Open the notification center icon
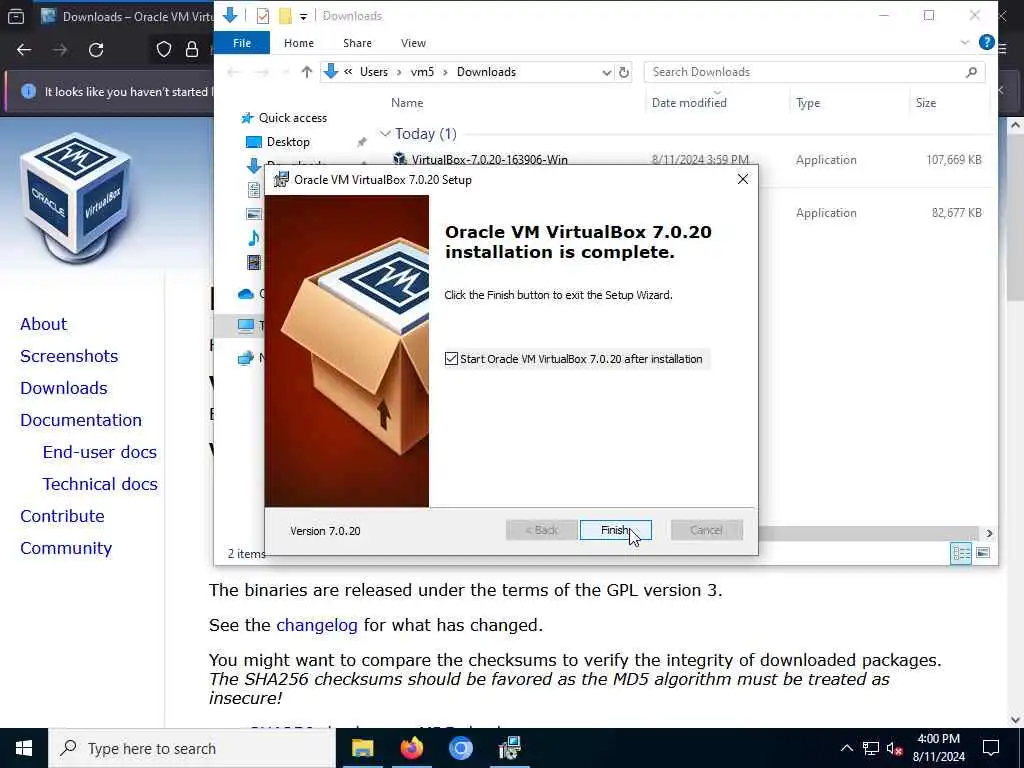The image size is (1024, 768). 991,748
